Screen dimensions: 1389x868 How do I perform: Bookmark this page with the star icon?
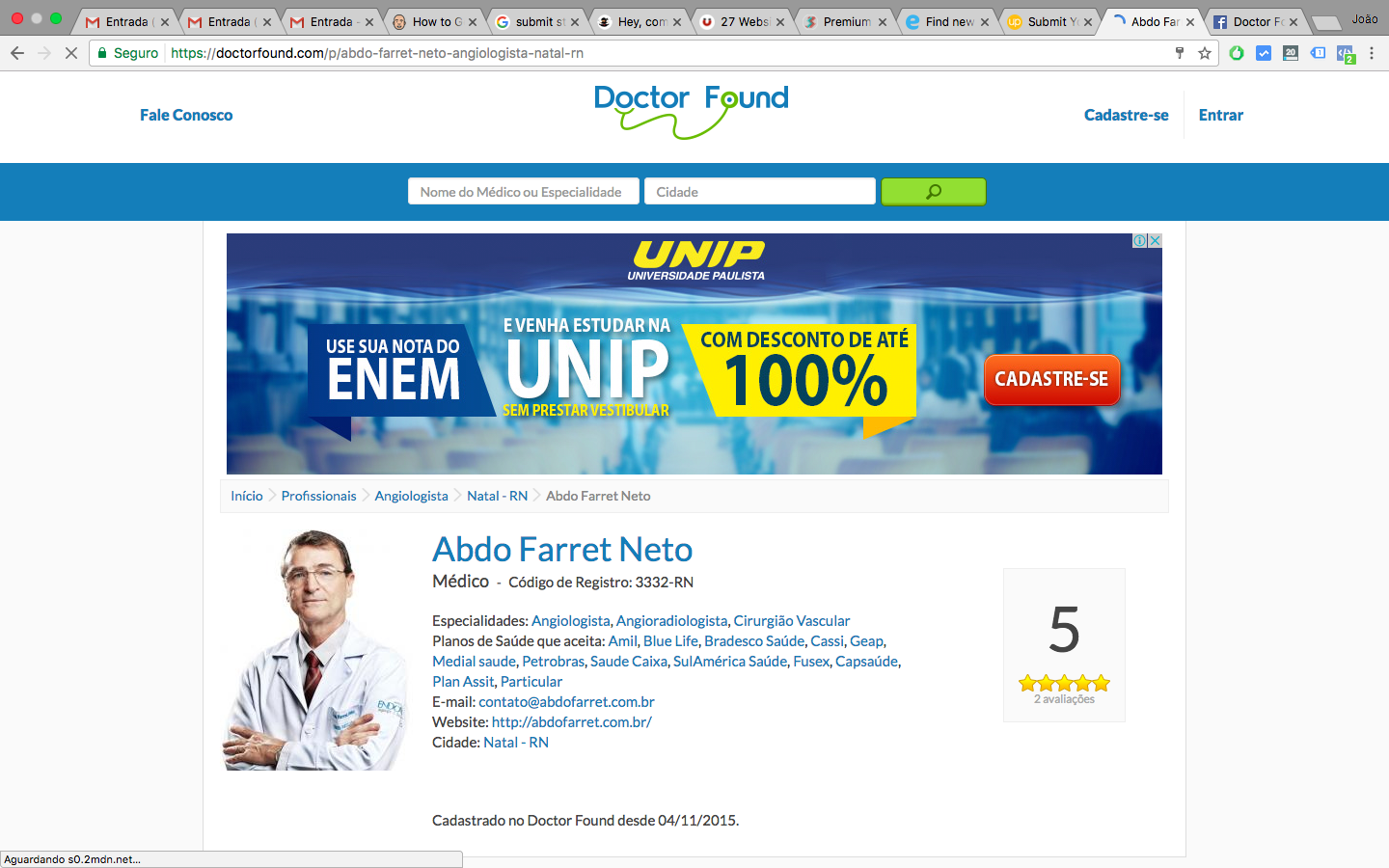[x=1205, y=53]
